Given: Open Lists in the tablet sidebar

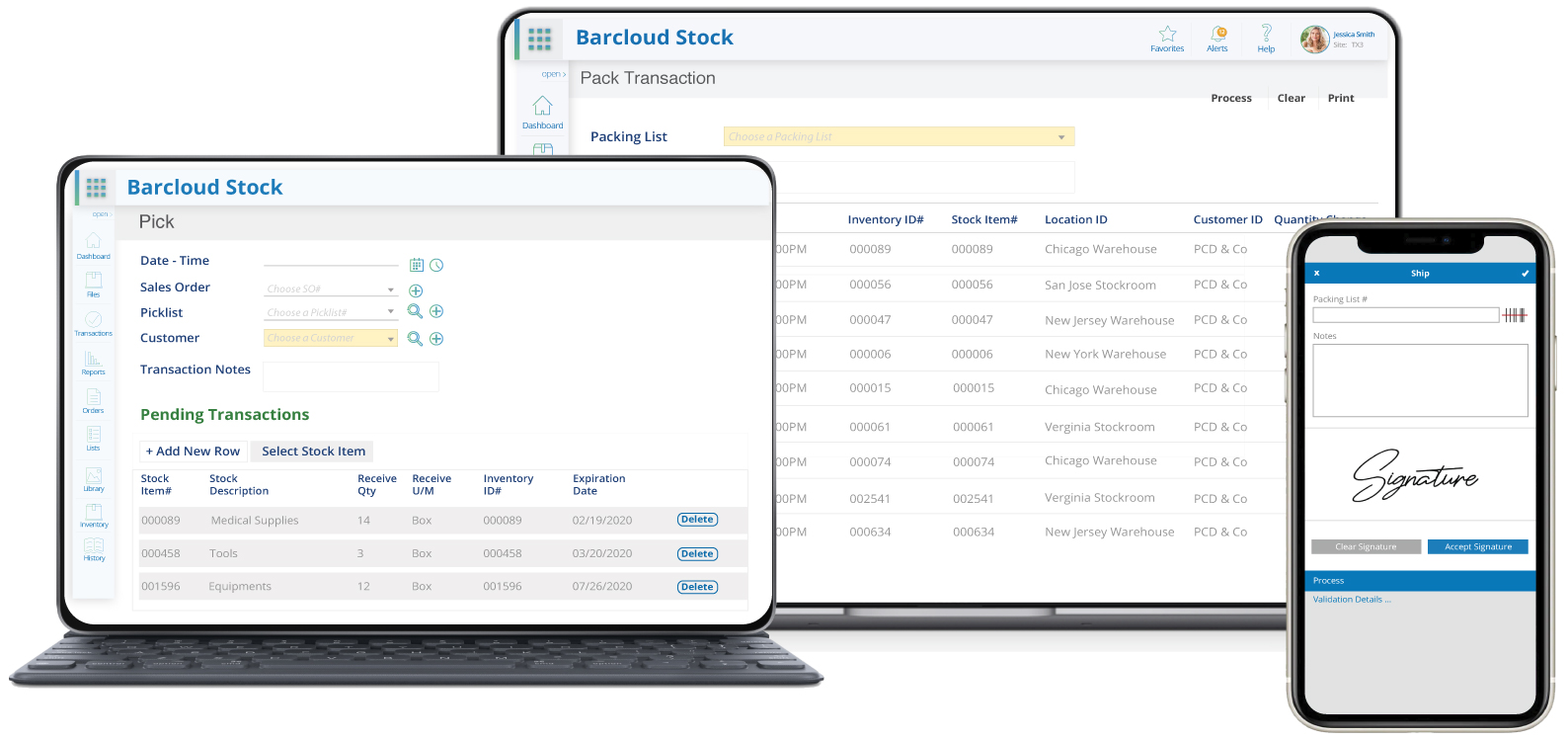Looking at the screenshot, I should (93, 439).
